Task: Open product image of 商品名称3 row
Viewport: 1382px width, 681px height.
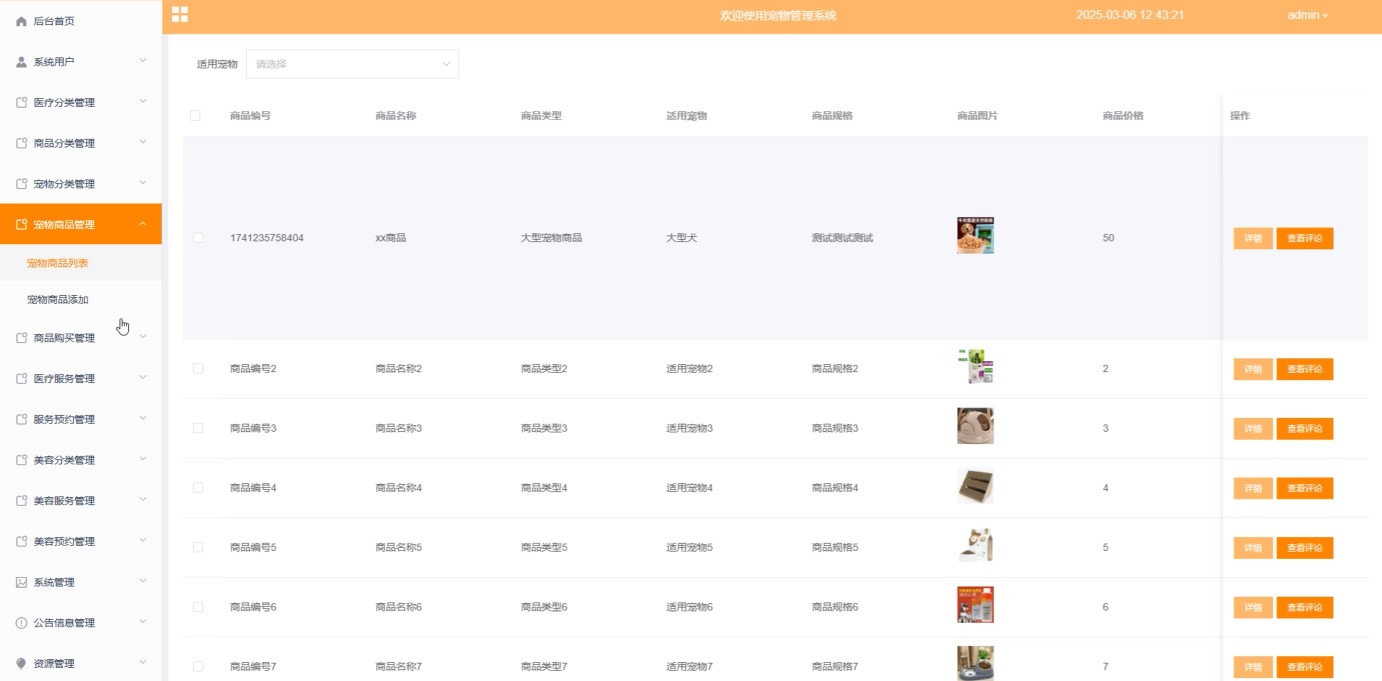Action: [x=975, y=426]
